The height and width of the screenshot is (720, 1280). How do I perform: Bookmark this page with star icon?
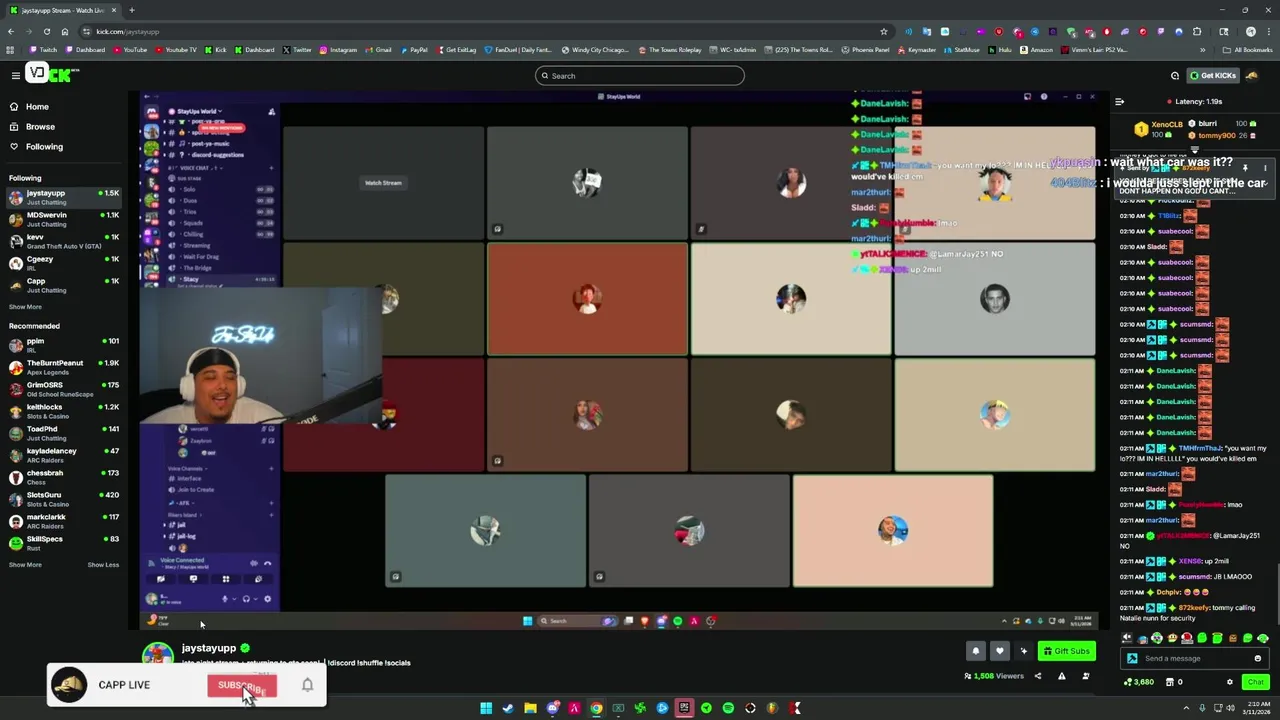(884, 31)
